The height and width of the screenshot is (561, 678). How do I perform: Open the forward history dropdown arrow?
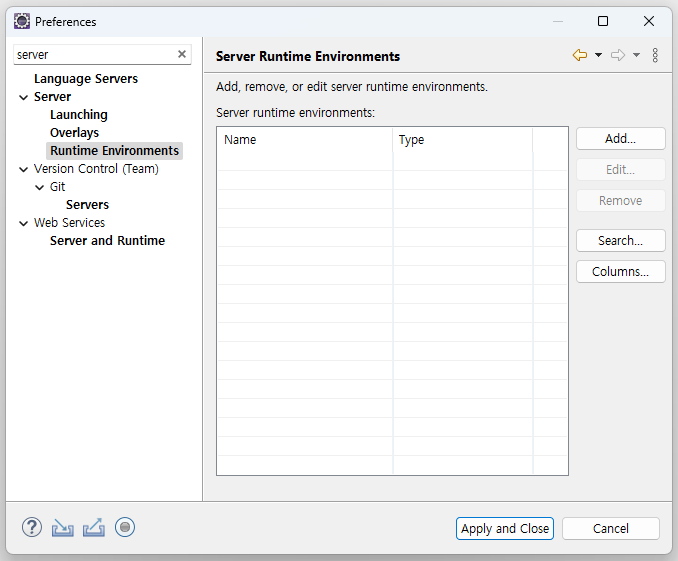[636, 56]
